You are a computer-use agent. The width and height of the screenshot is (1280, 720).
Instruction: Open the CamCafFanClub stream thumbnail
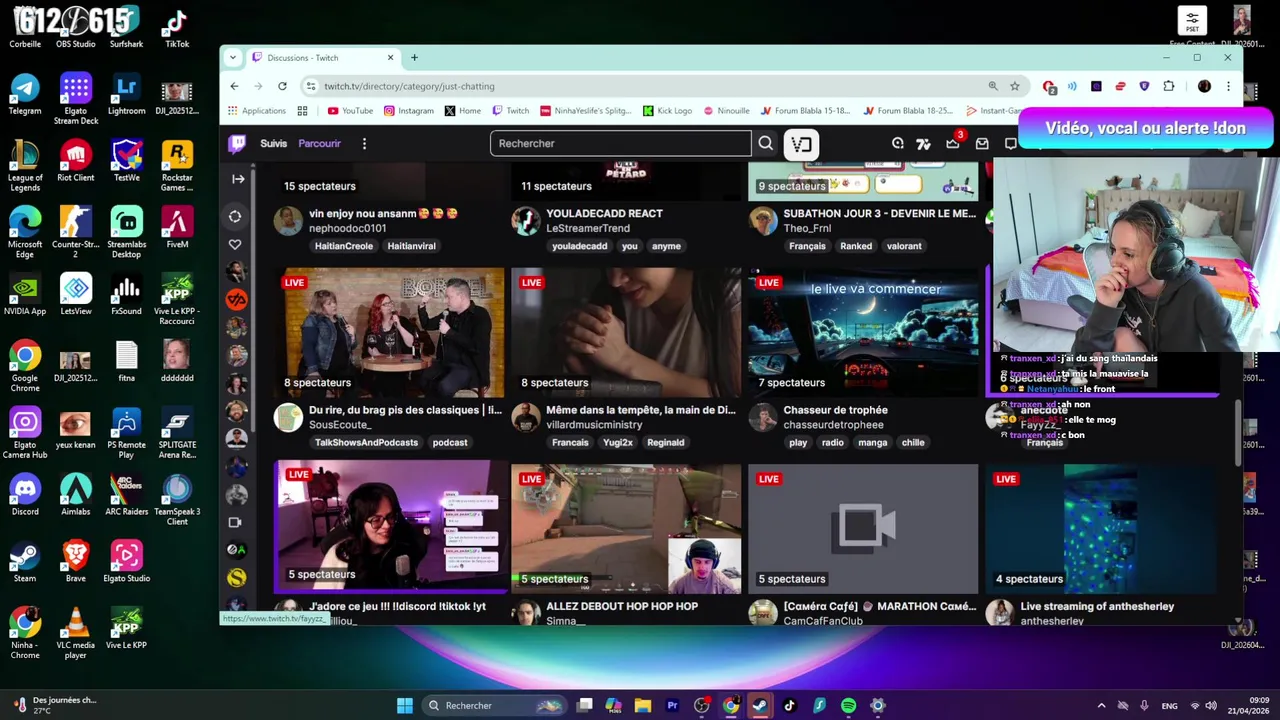863,529
